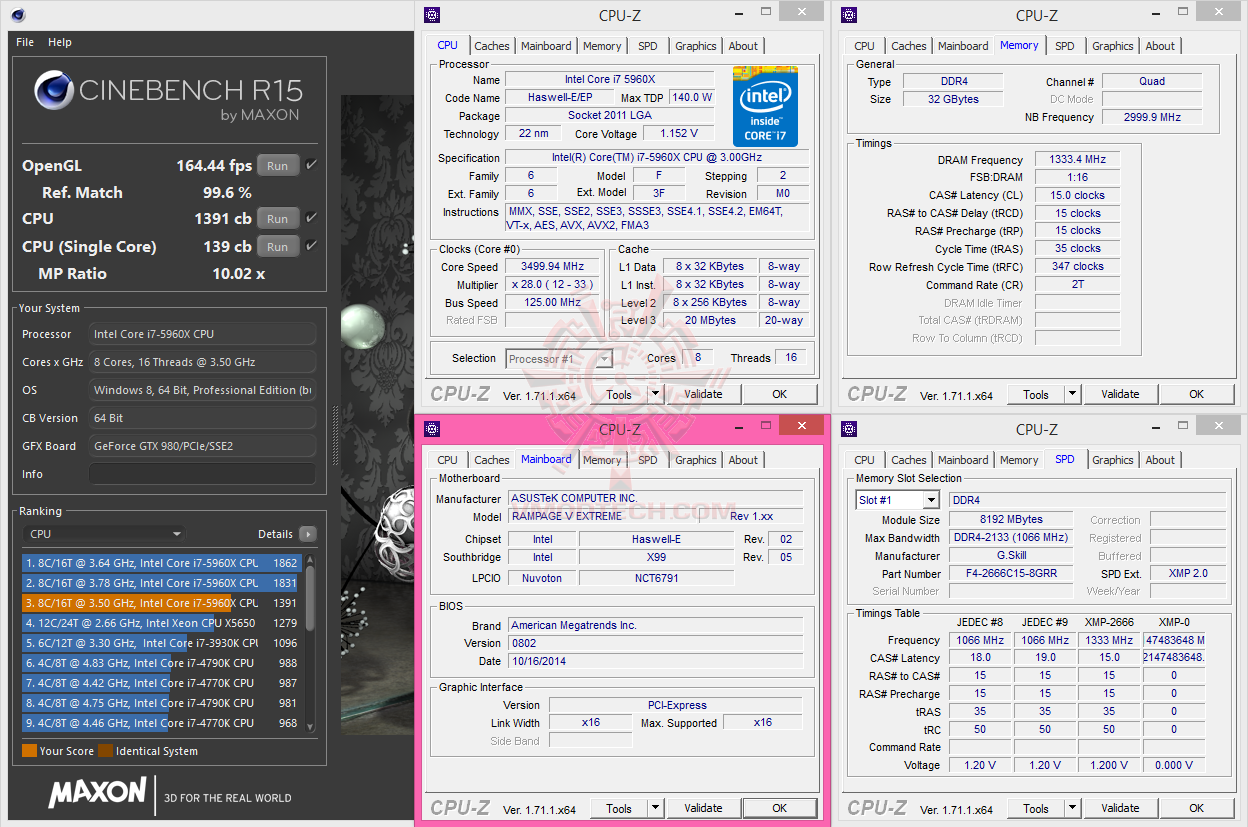Select ranking row i7-3930K scoring 1096
This screenshot has width=1248, height=827.
(x=161, y=643)
